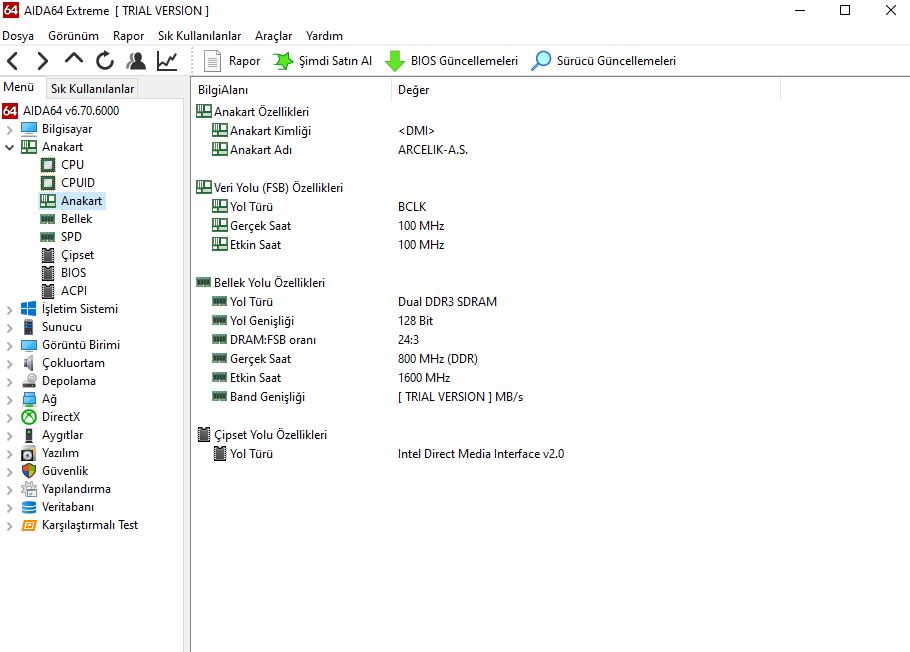Viewport: 910px width, 652px height.
Task: Expand the Depolama tree node
Action: tap(9, 381)
